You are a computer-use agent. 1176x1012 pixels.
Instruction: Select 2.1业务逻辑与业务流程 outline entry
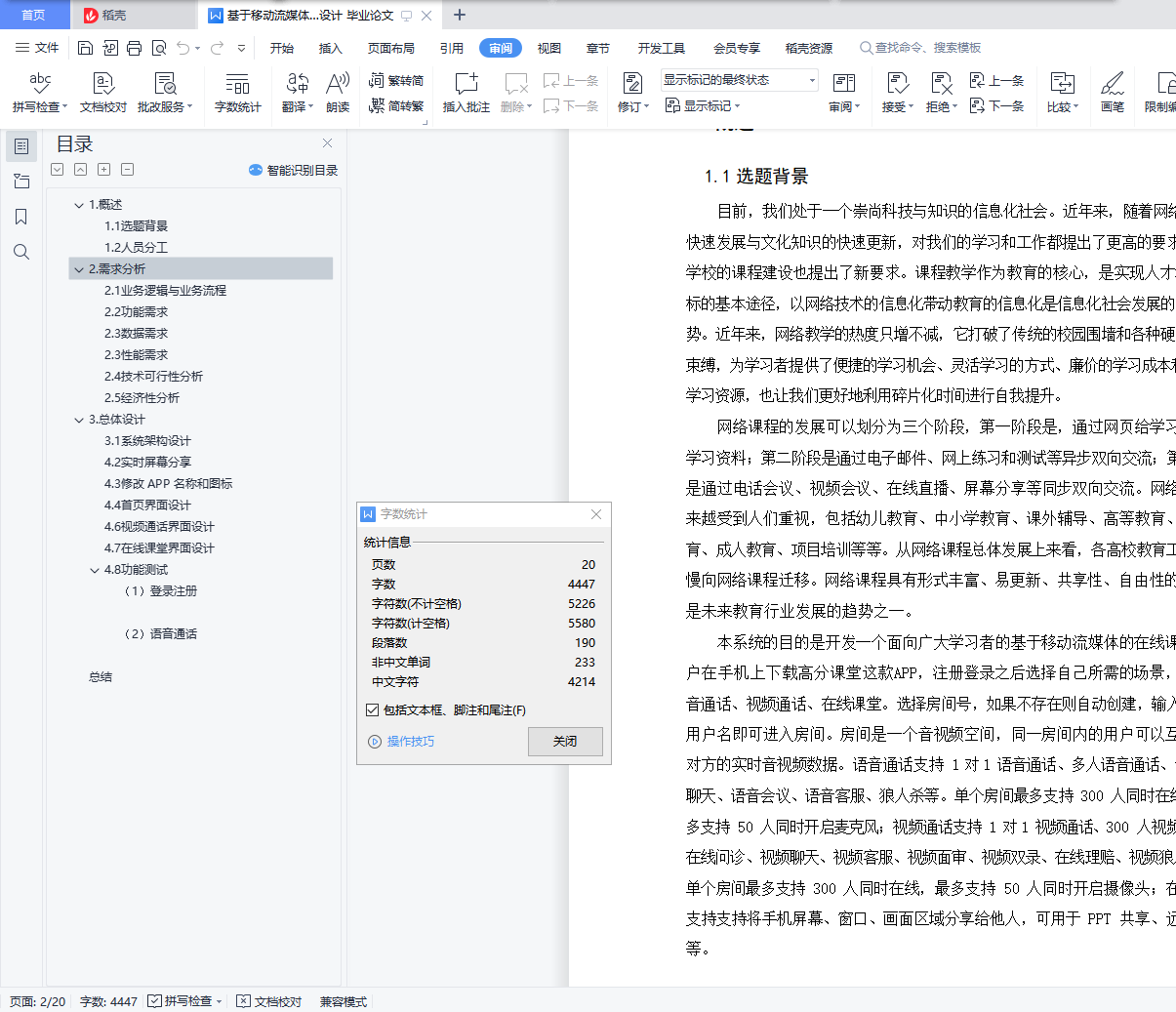click(165, 291)
